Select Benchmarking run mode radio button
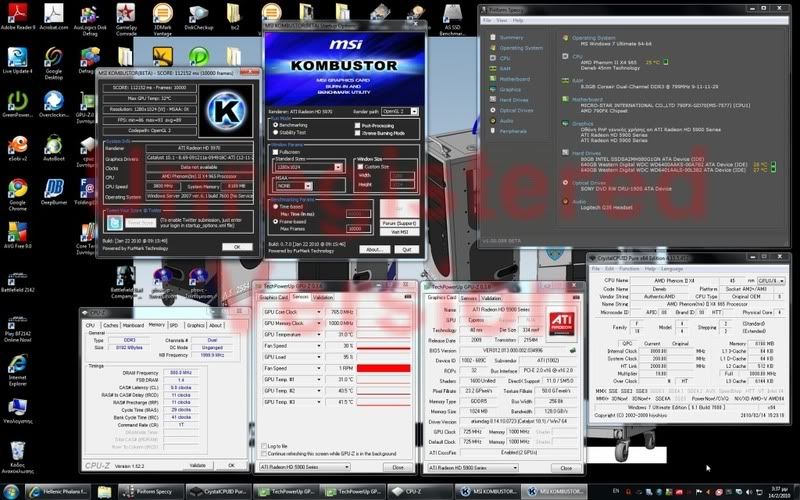The width and height of the screenshot is (800, 500). click(276, 124)
